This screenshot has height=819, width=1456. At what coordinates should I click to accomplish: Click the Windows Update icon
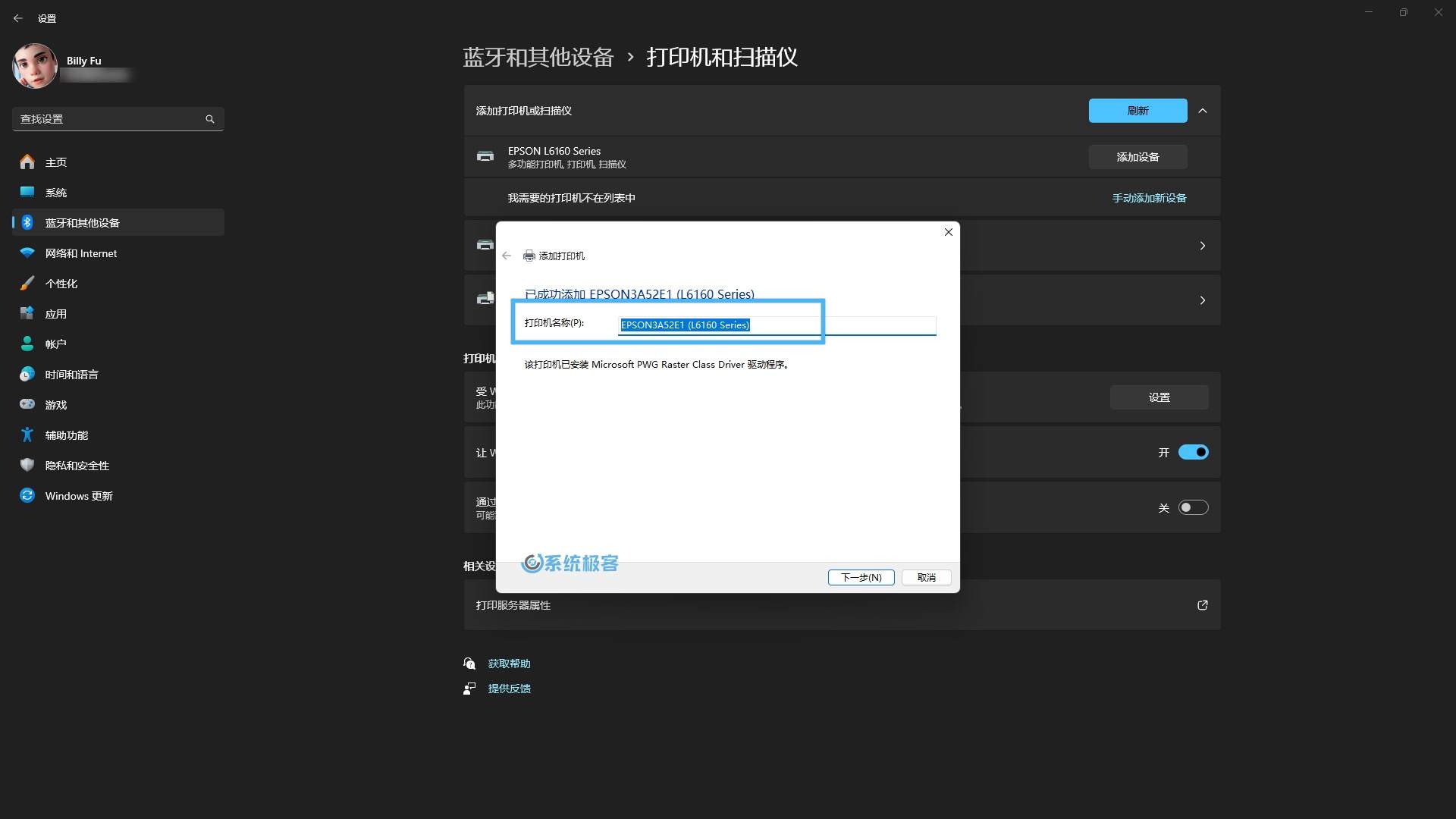(27, 495)
